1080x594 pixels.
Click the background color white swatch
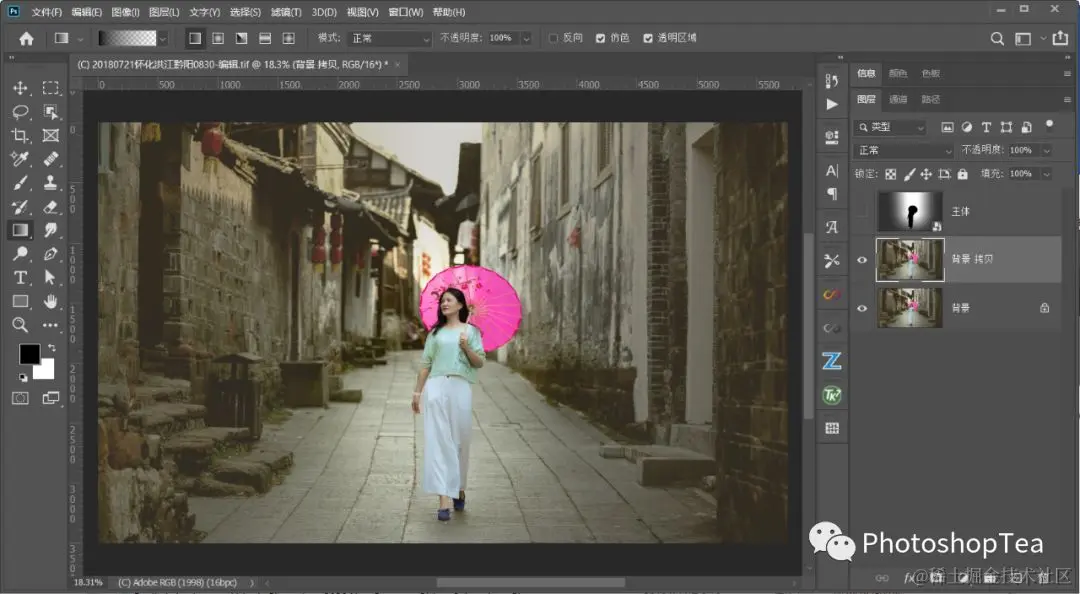coord(45,371)
